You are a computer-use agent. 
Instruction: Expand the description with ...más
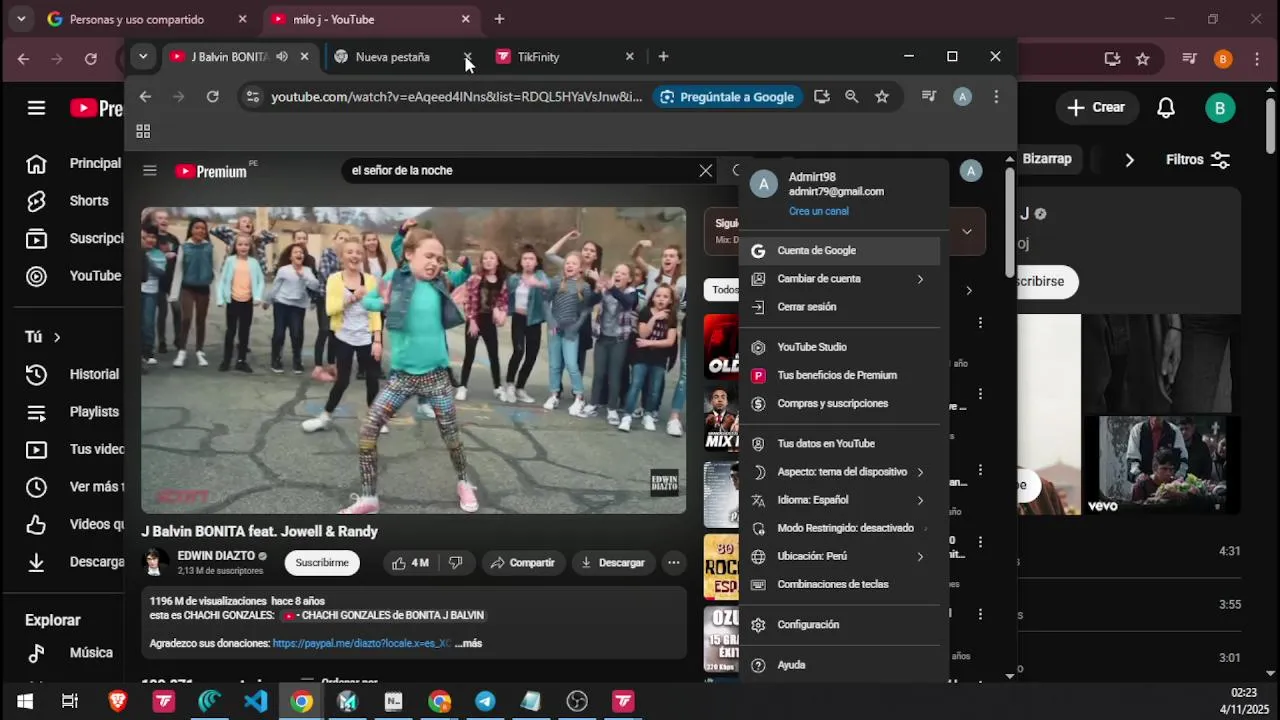coord(469,644)
